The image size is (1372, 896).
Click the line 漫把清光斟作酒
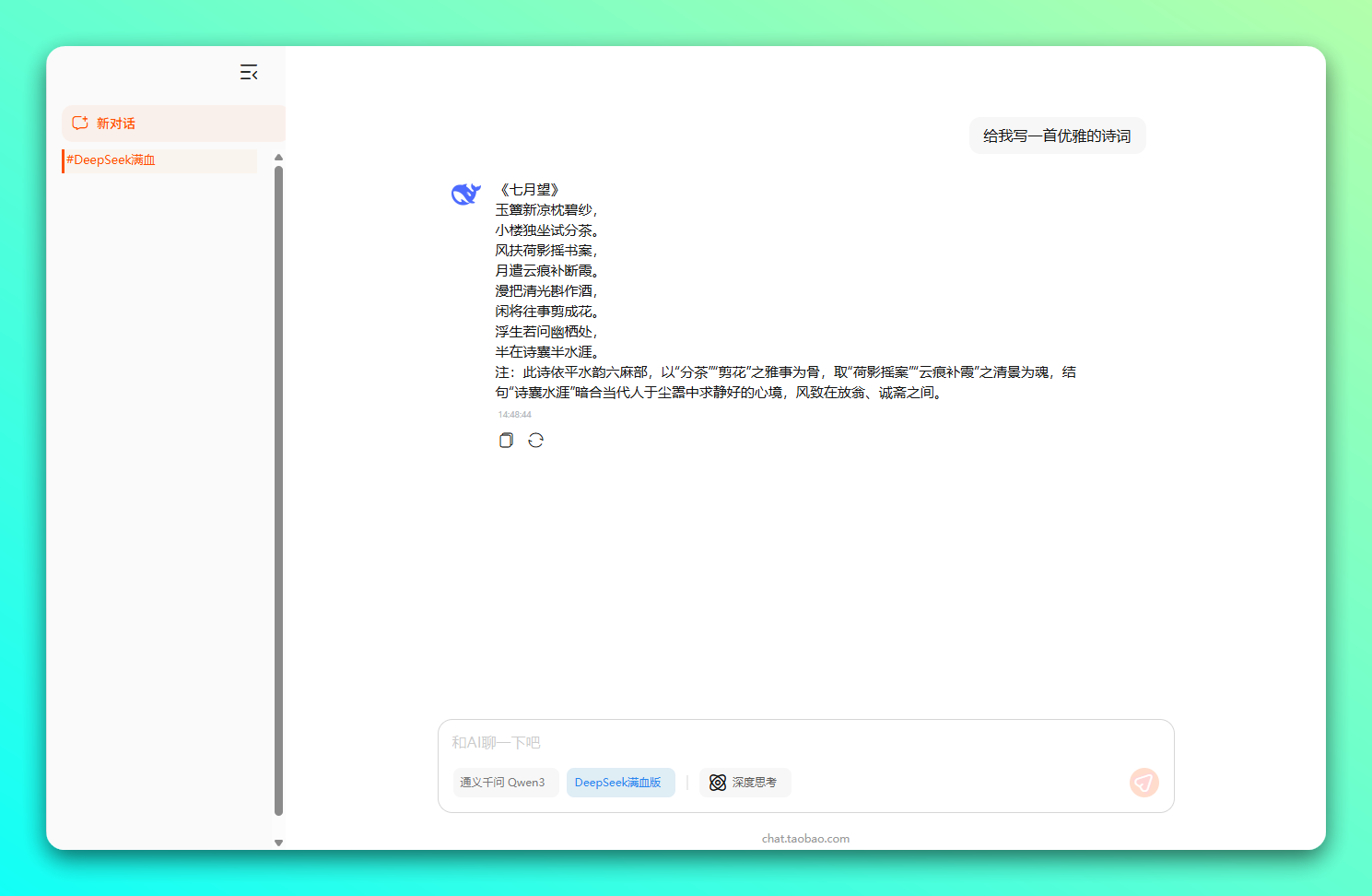pos(546,291)
